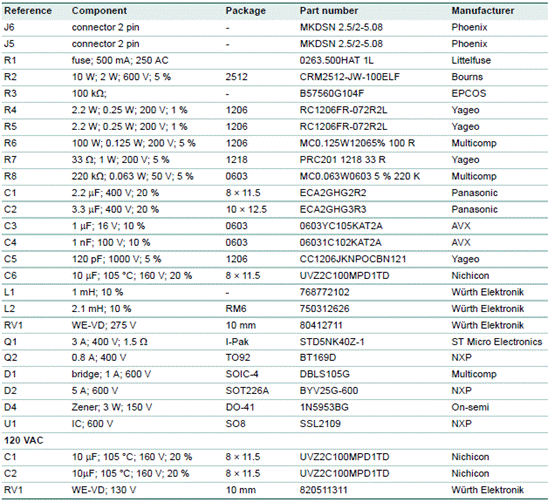The image size is (554, 502).
Task: Select the EPCOS manufacturer cell
Action: coord(468,94)
